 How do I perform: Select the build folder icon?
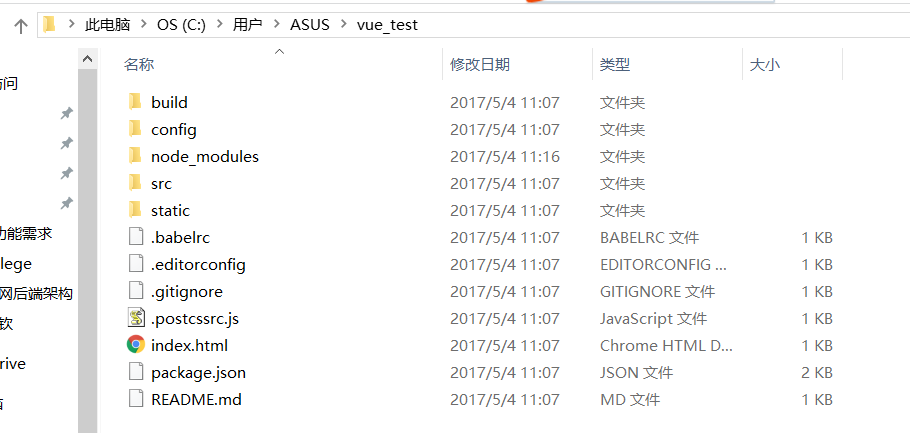(136, 102)
